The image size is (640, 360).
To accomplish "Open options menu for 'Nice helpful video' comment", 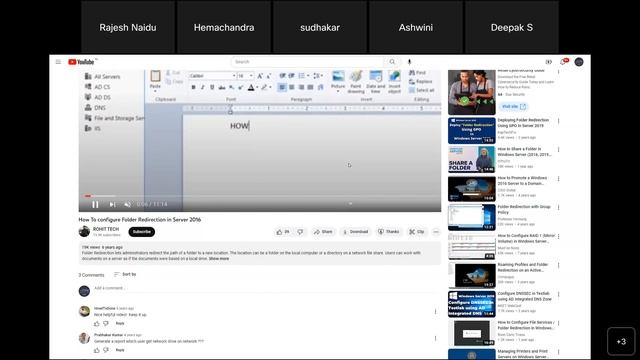I will 436,312.
